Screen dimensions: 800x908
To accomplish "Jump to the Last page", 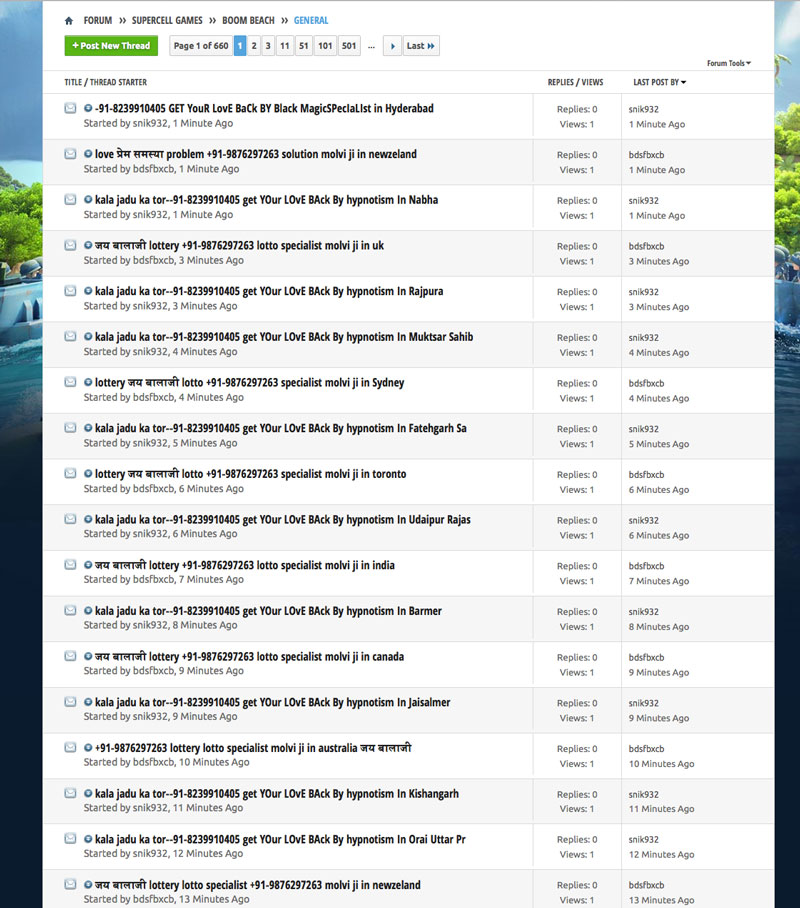I will (x=421, y=46).
